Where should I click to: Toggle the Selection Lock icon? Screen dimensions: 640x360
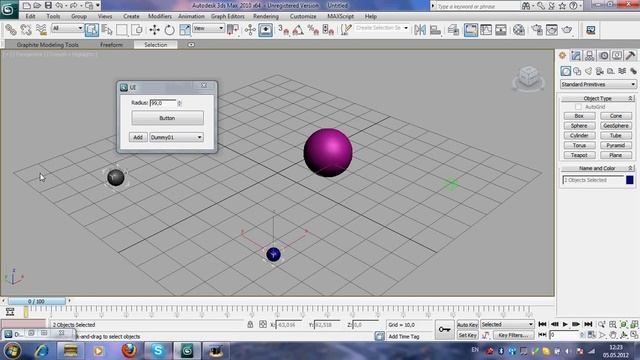[x=250, y=324]
